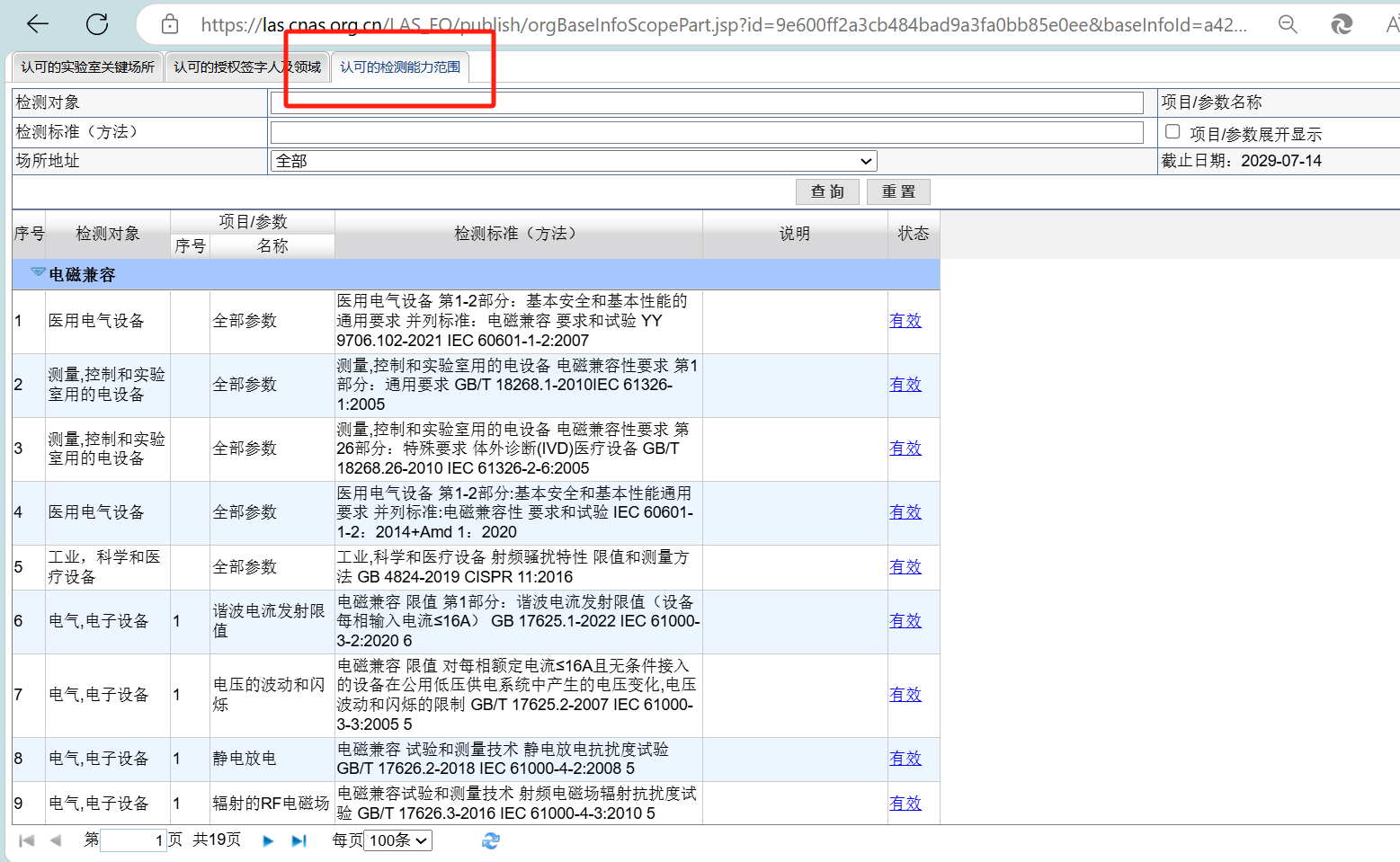Viewport: 1400px width, 862px height.
Task: Switch to 认可的实验室关键场所 tab
Action: [87, 67]
